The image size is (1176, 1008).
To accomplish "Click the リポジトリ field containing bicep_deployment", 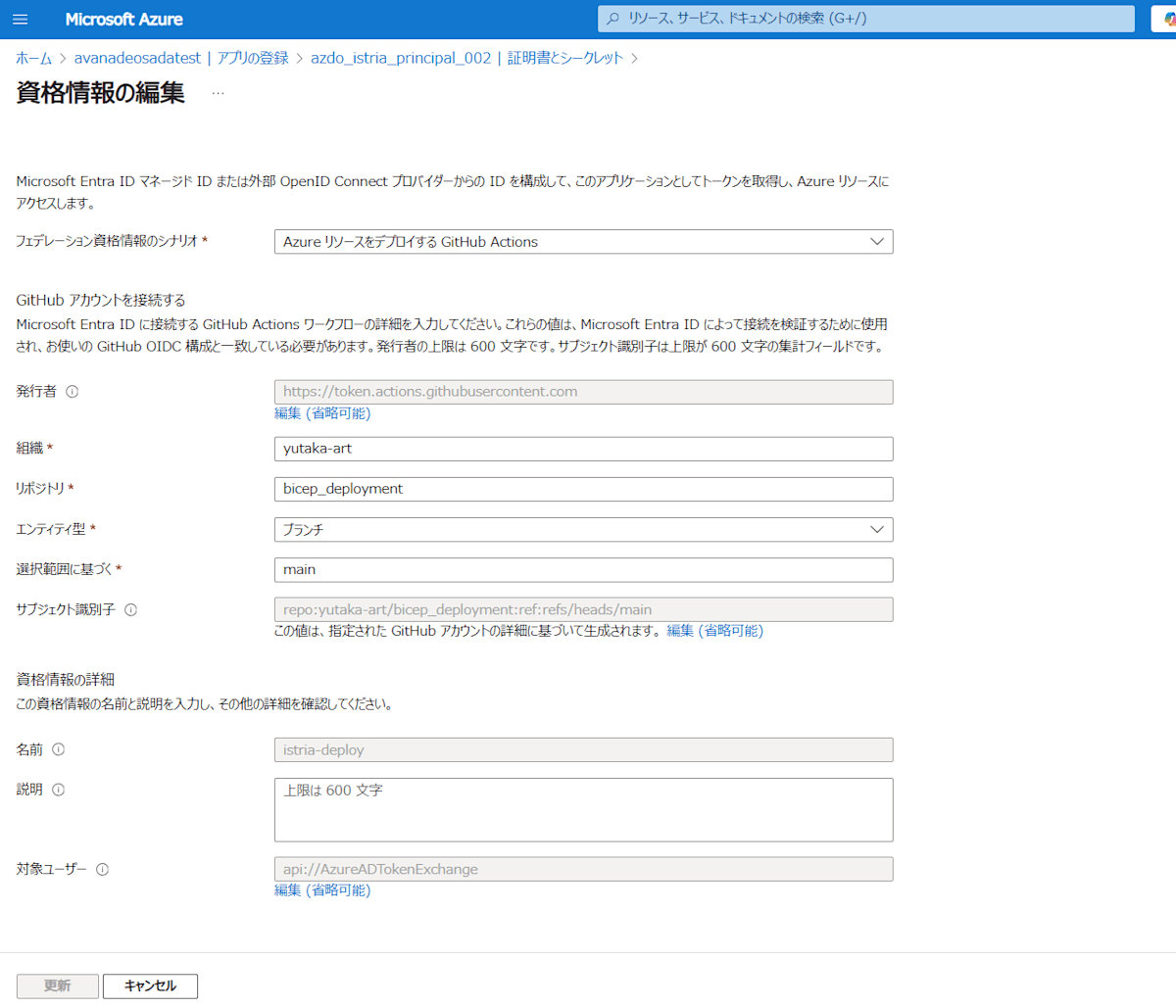I will [x=583, y=489].
